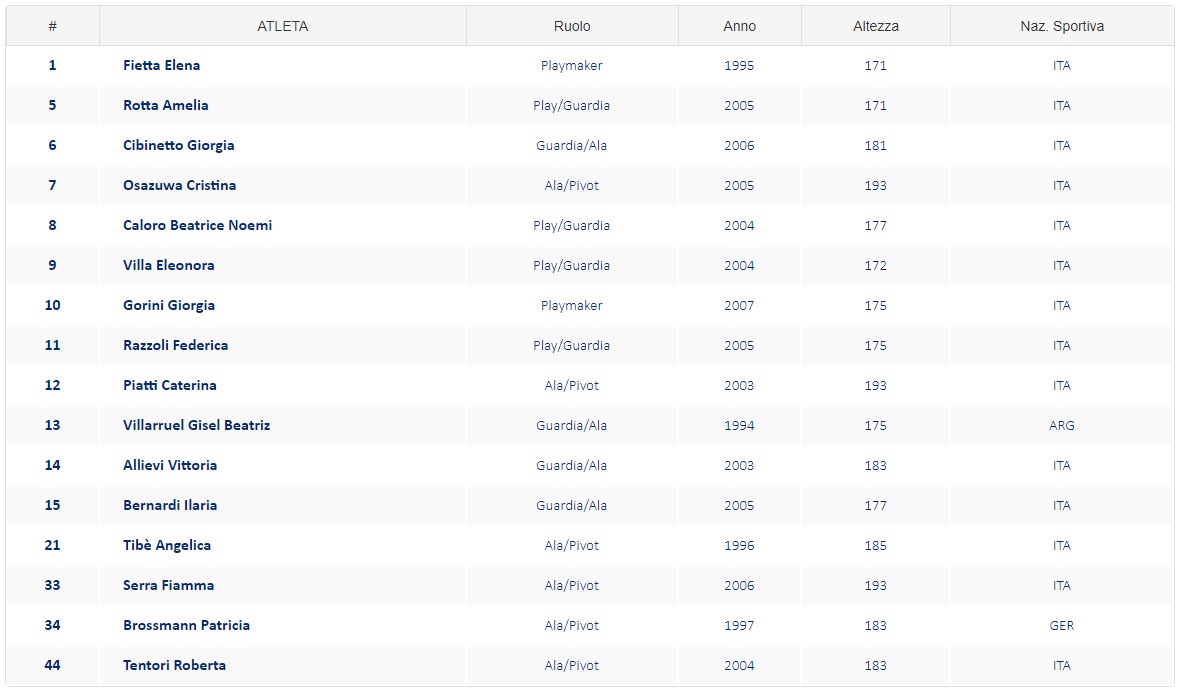Select the Altezza column header
Viewport: 1180px width, 692px height.
pyautogui.click(x=876, y=27)
